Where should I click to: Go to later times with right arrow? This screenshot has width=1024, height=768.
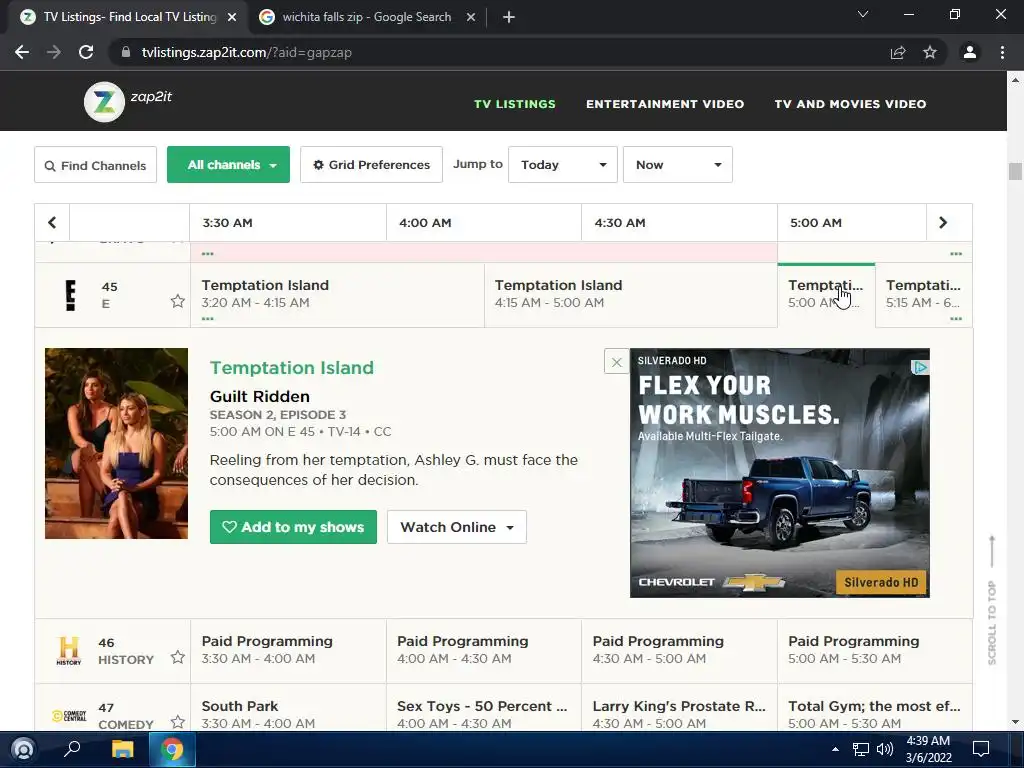[943, 223]
